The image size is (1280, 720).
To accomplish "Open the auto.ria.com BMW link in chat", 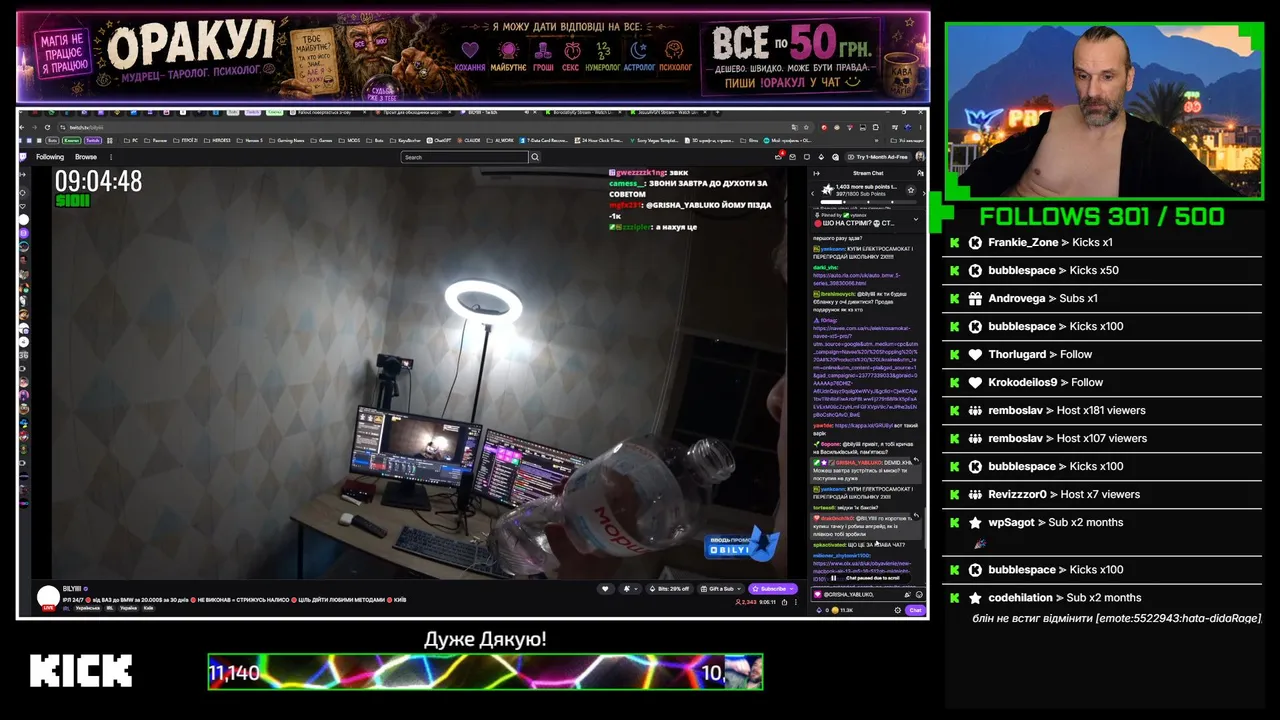I will [x=856, y=279].
